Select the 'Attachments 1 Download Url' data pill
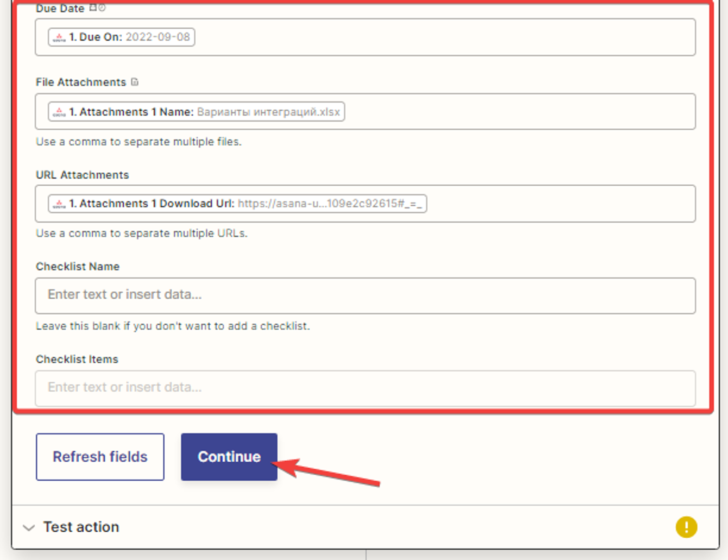This screenshot has height=560, width=728. point(238,204)
